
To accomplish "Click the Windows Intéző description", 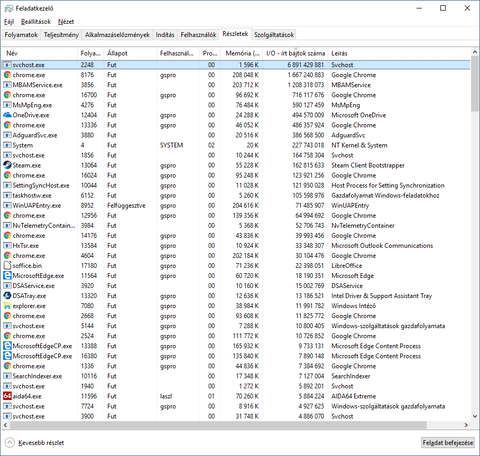I will pyautogui.click(x=353, y=306).
